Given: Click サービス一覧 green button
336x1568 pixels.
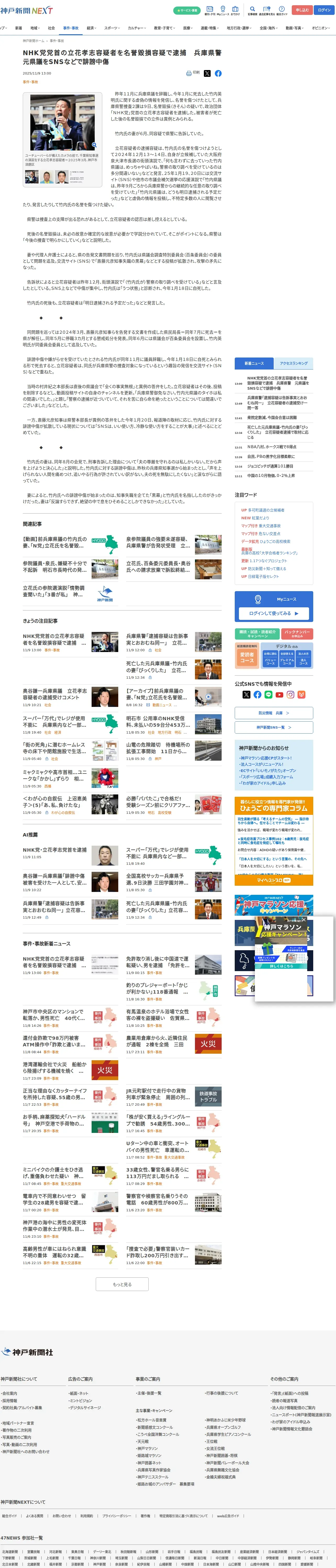Looking at the screenshot, I should [187, 10].
